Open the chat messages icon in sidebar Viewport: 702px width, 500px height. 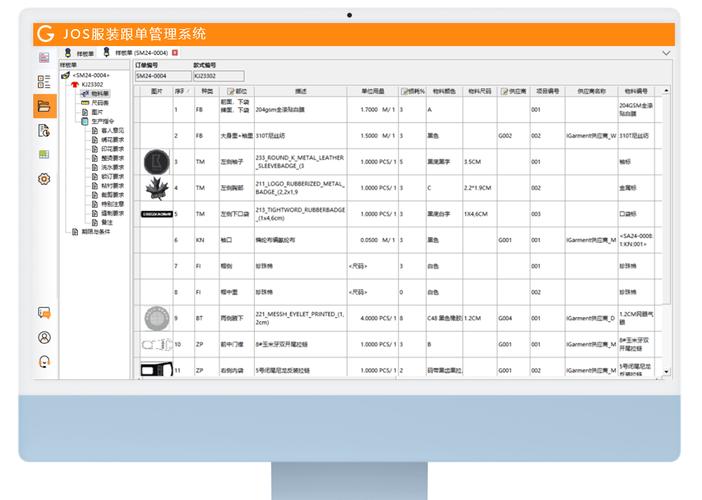click(x=43, y=315)
